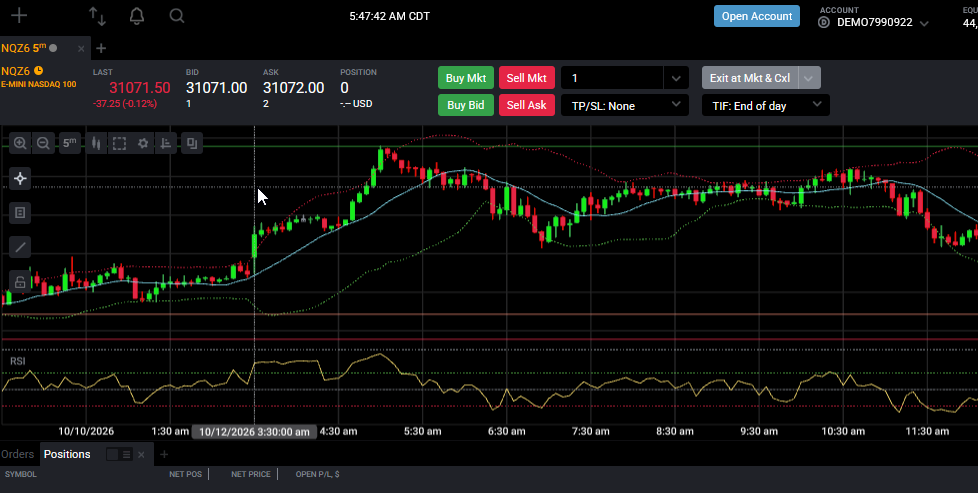Toggle the drawings lock padlock
The width and height of the screenshot is (978, 493).
tap(20, 282)
